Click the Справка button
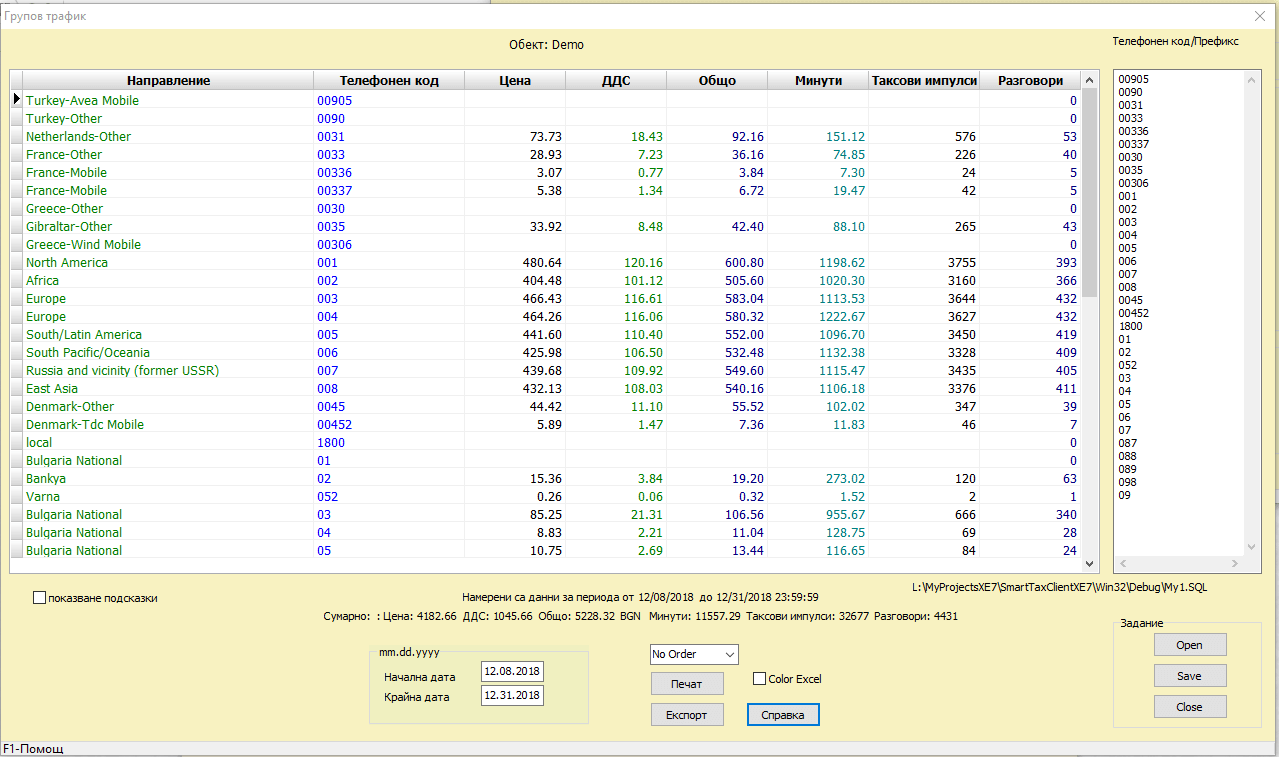1279x757 pixels. point(783,715)
